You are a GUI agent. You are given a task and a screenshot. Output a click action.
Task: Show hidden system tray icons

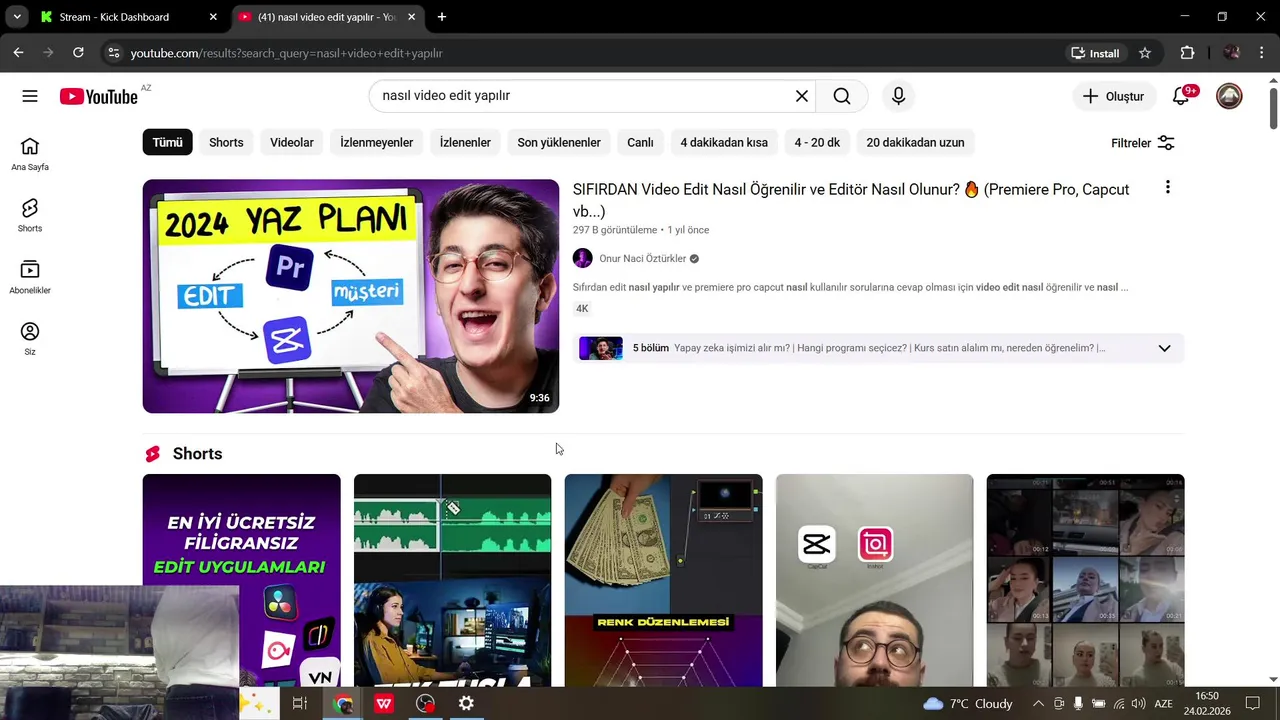click(1037, 704)
